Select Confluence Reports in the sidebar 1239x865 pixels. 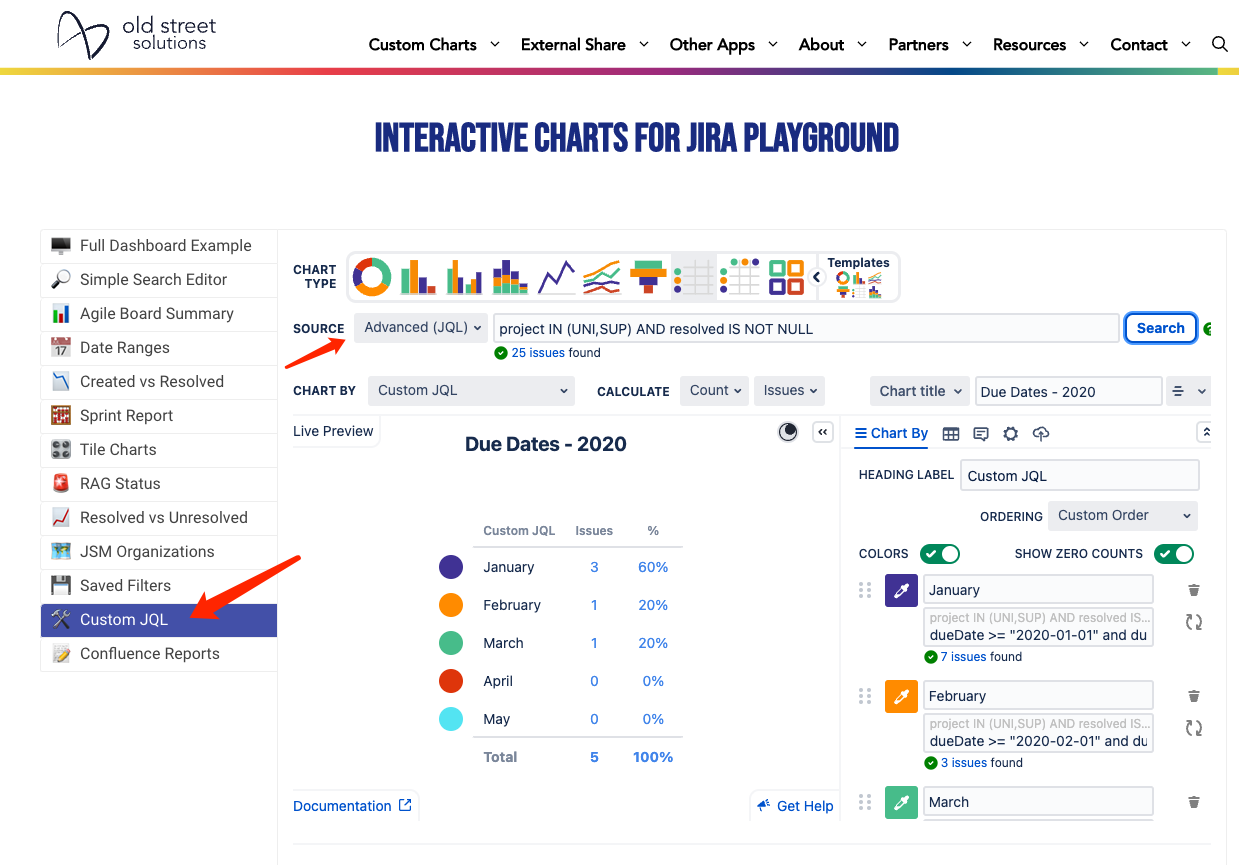coord(159,654)
